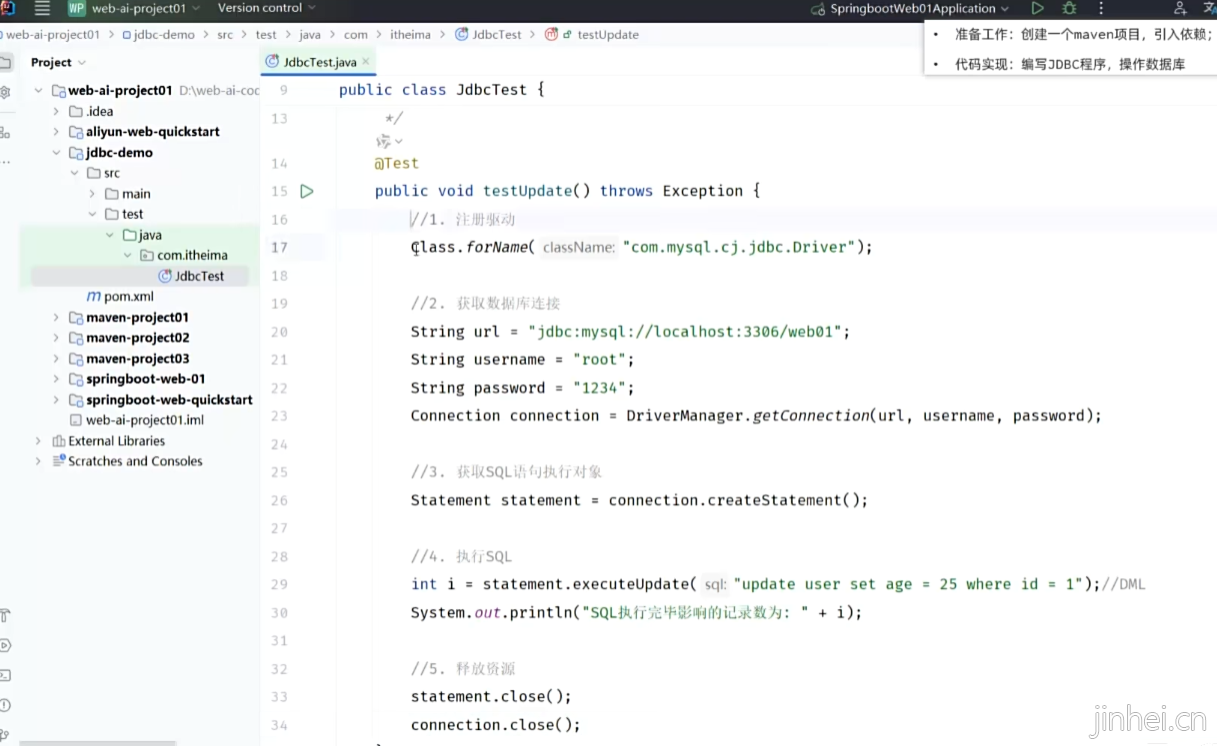Collapse the src folder
The image size is (1217, 746).
(74, 173)
